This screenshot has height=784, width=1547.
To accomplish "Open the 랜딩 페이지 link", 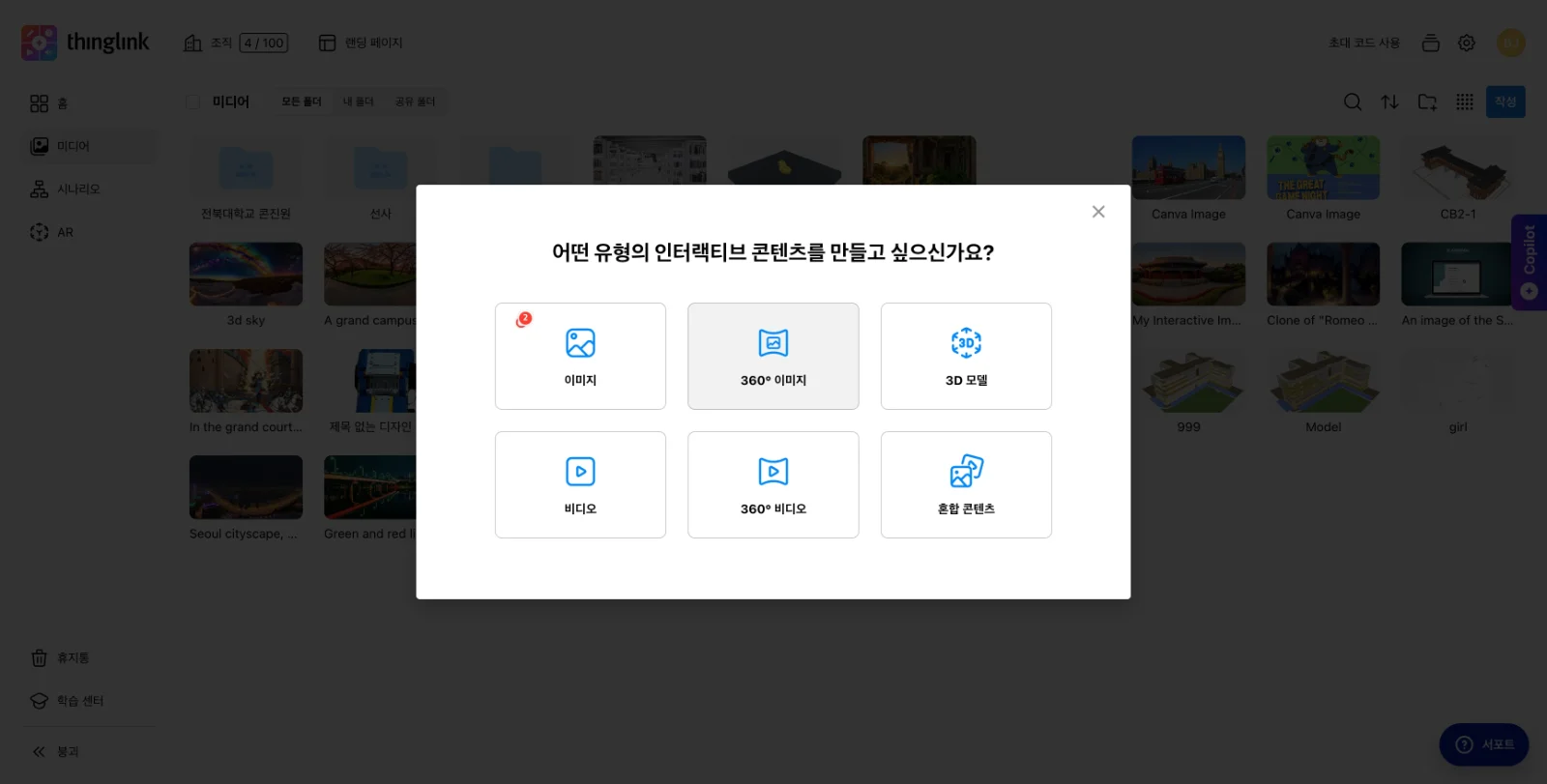I will coord(361,43).
